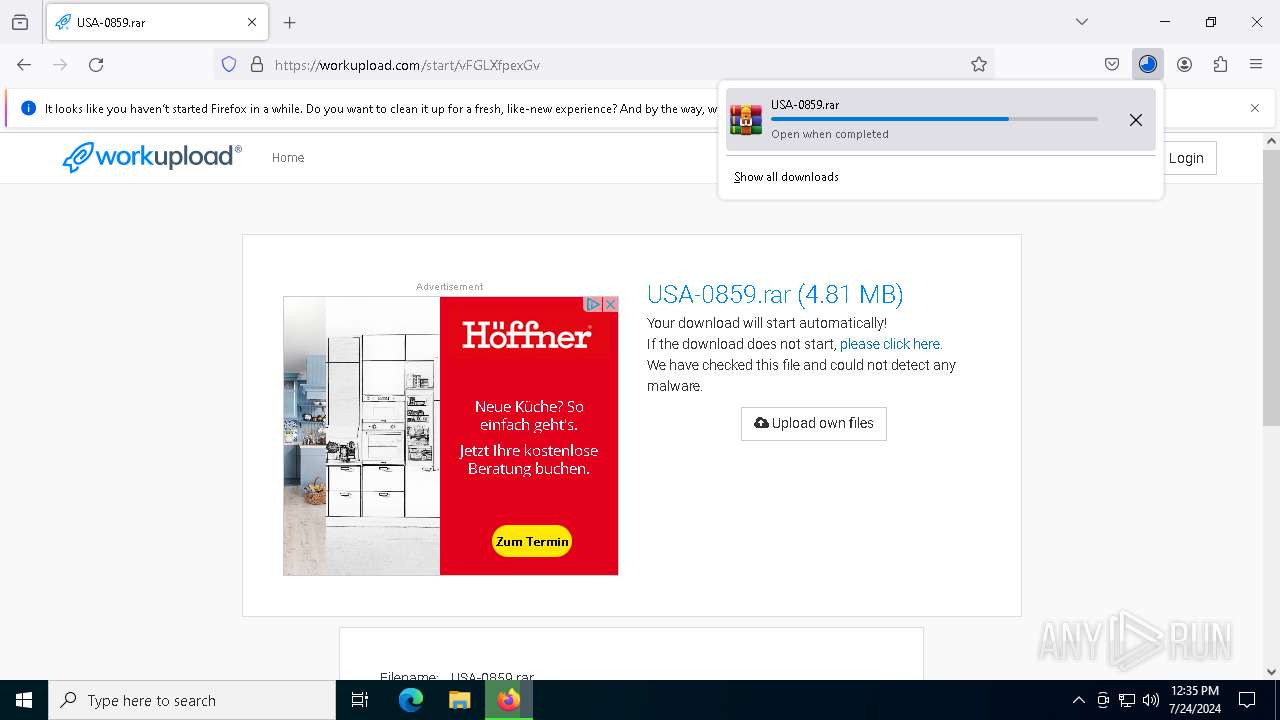Dismiss the Firefox refresh notification bar

pos(1255,108)
